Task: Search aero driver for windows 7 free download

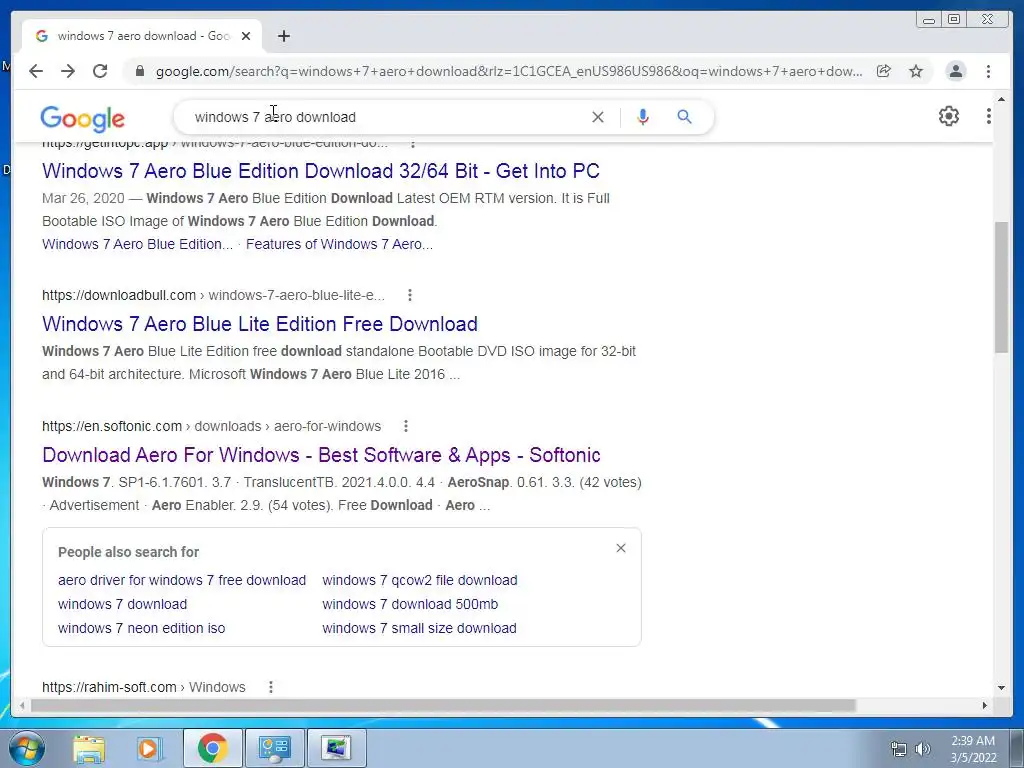Action: (182, 580)
